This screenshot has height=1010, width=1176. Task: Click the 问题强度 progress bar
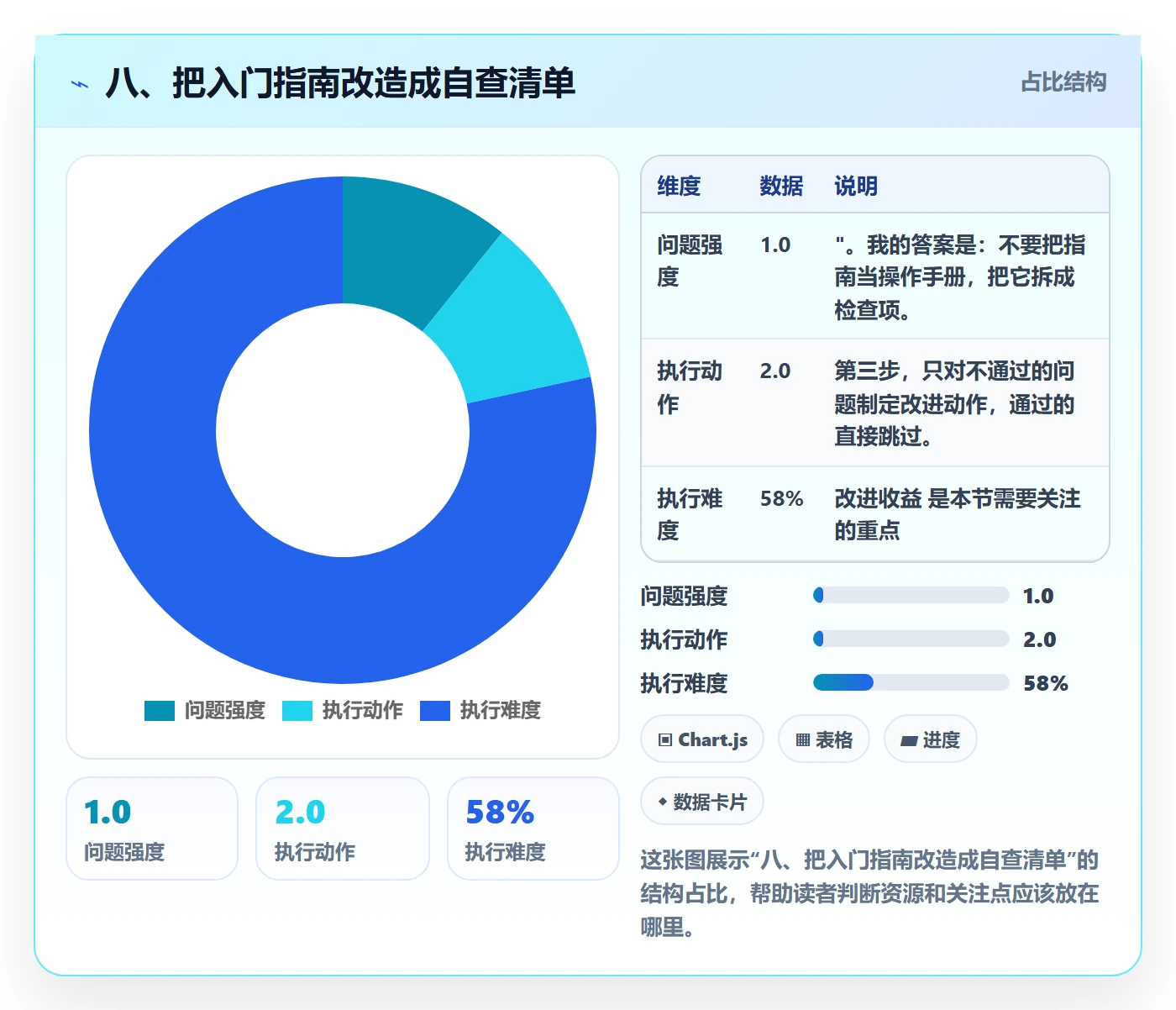click(911, 595)
